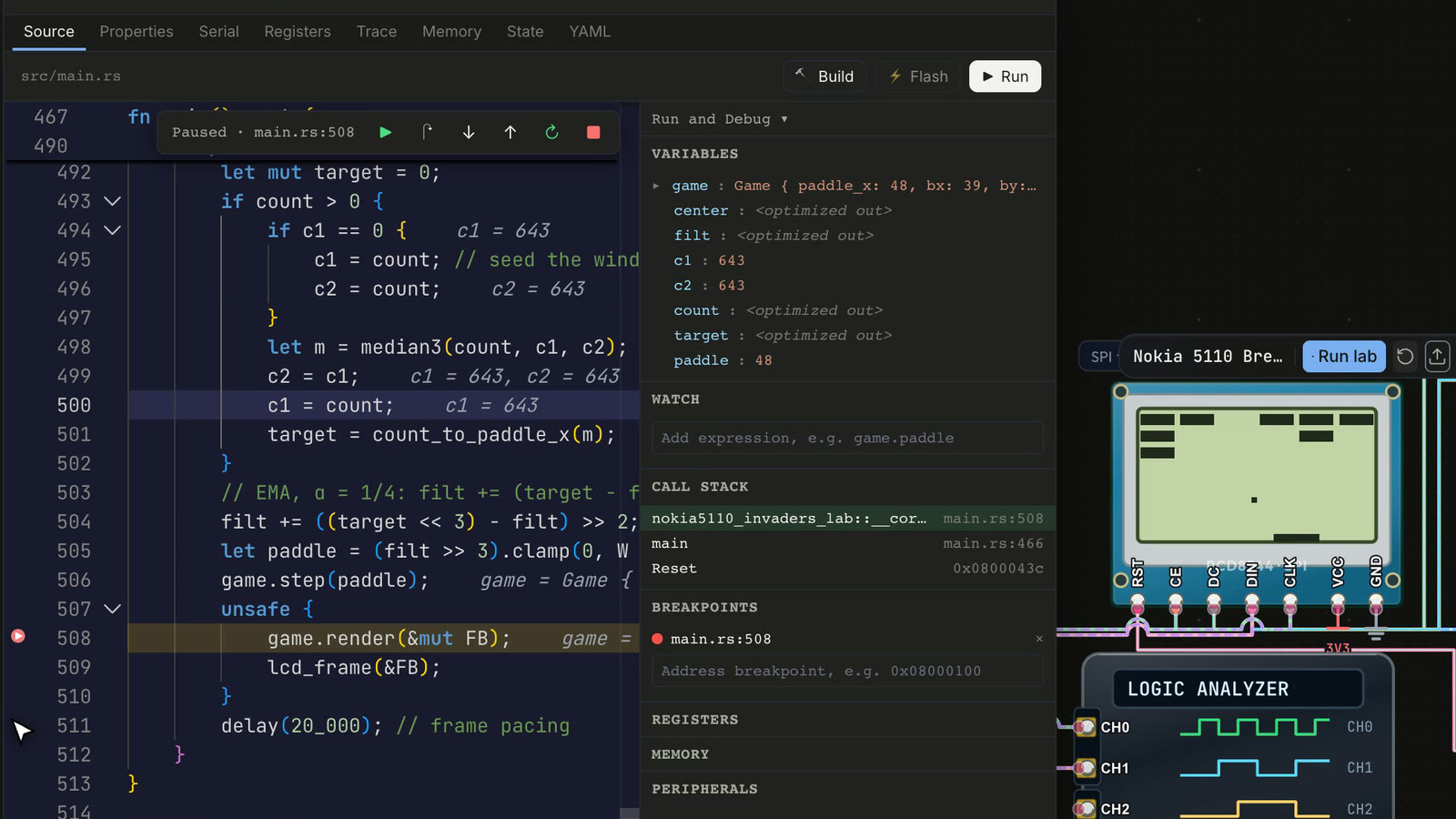Reset the lab with the undo icon
This screenshot has height=819, width=1456.
point(1405,357)
